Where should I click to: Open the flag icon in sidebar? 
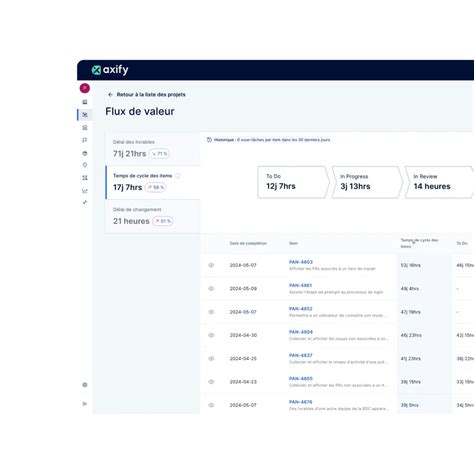coord(85,140)
